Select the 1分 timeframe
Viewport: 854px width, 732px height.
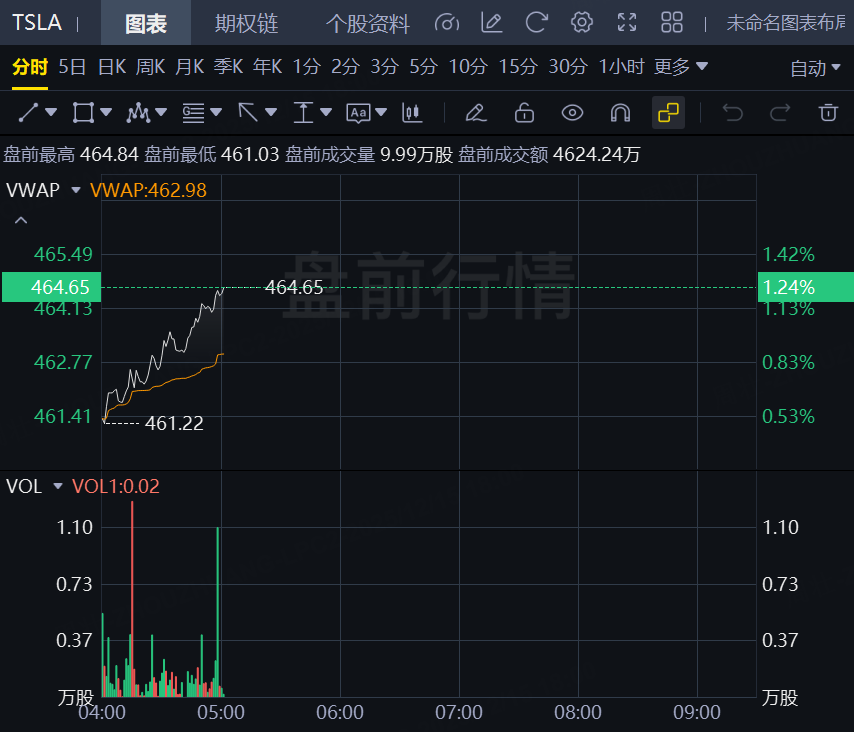(x=307, y=67)
